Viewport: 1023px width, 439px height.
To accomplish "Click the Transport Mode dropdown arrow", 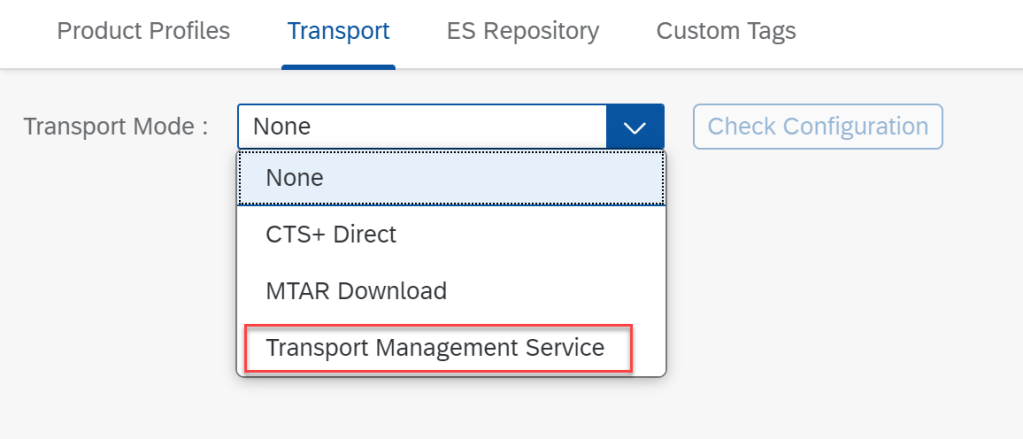I will click(635, 127).
